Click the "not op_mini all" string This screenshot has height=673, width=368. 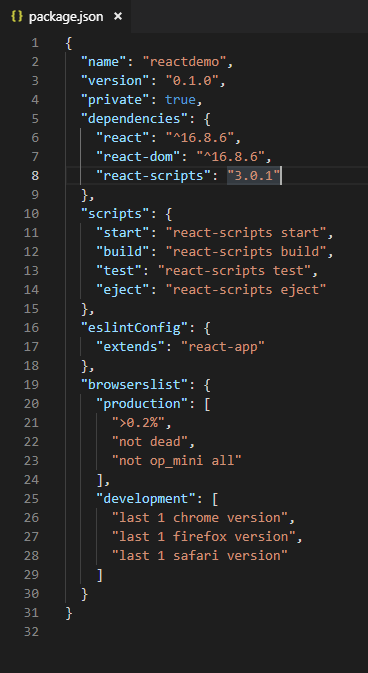[x=177, y=460]
